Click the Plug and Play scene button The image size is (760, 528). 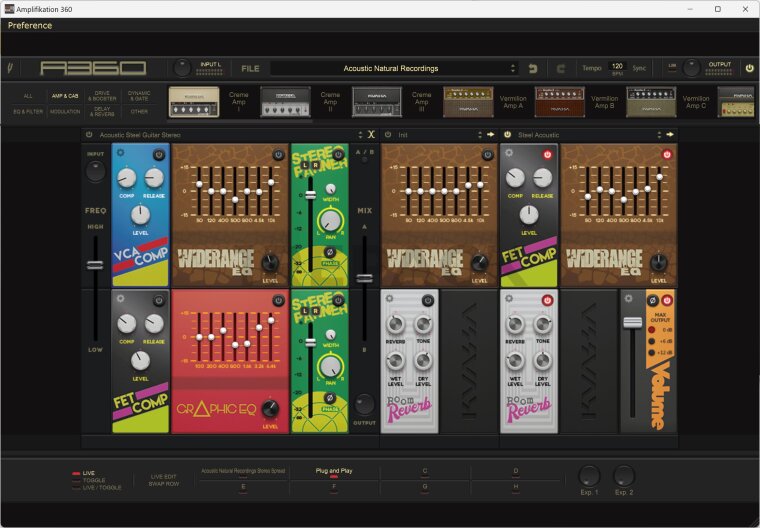pos(333,470)
